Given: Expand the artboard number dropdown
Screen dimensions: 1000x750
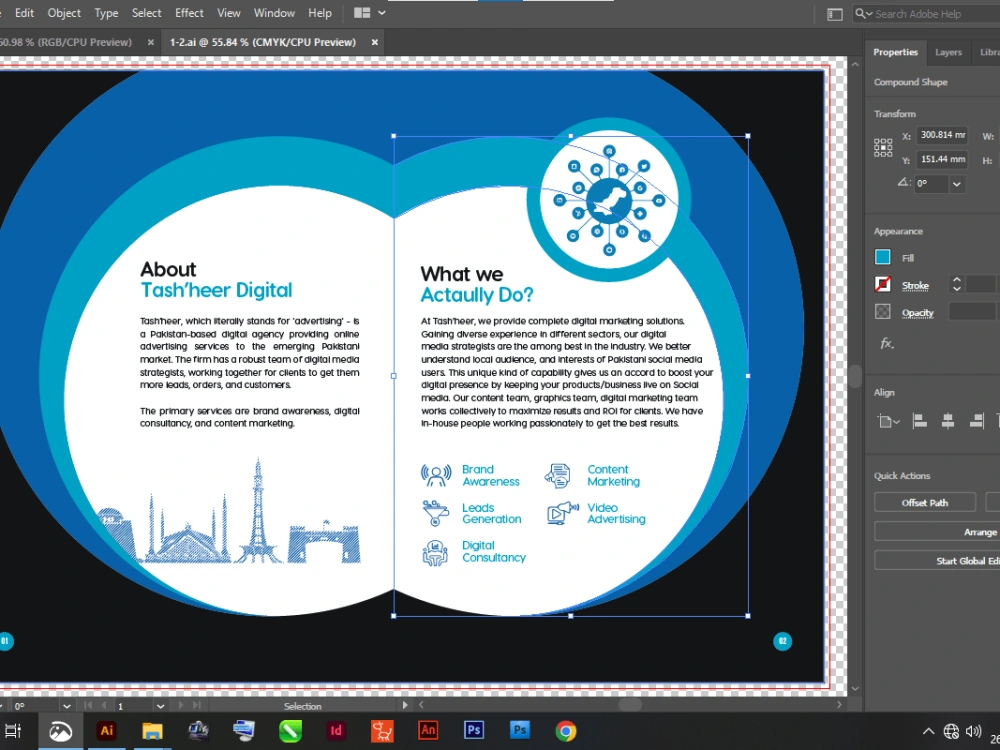Looking at the screenshot, I should [x=160, y=706].
